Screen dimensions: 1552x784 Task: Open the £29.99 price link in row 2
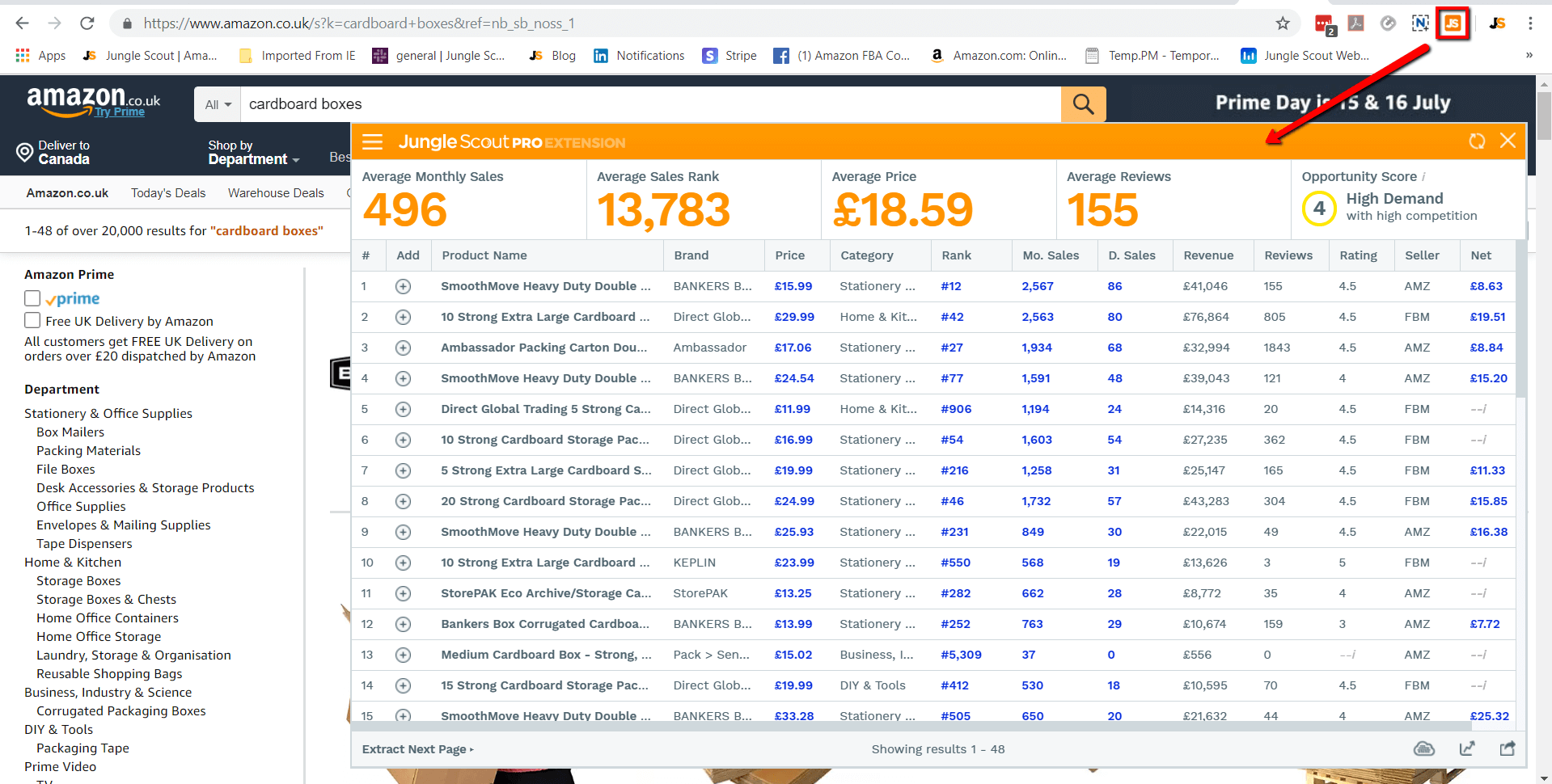point(794,317)
